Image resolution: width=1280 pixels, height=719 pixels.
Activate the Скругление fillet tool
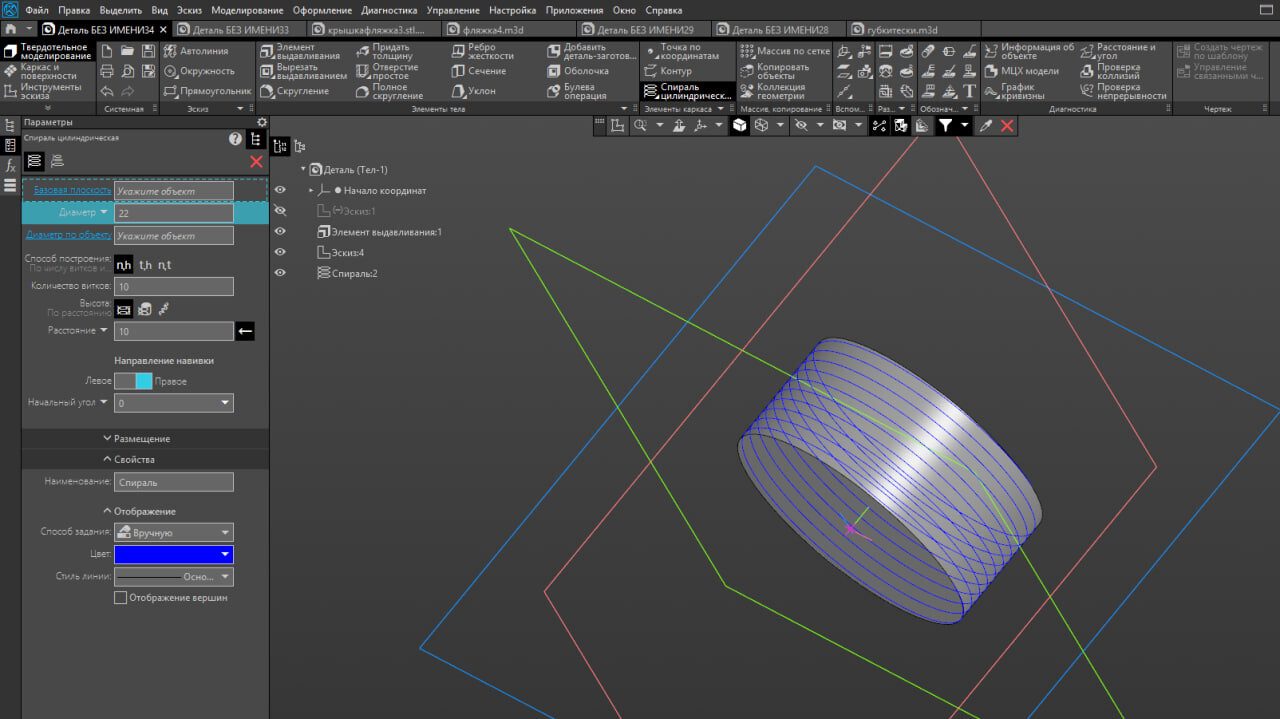click(x=294, y=91)
